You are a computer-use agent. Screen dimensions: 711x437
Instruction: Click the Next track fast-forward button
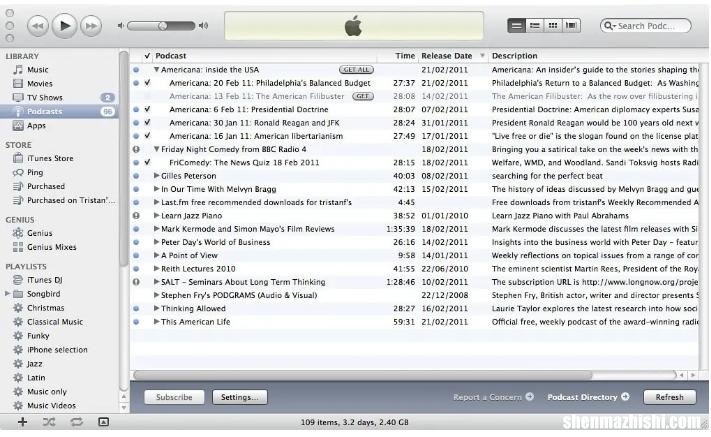click(91, 26)
